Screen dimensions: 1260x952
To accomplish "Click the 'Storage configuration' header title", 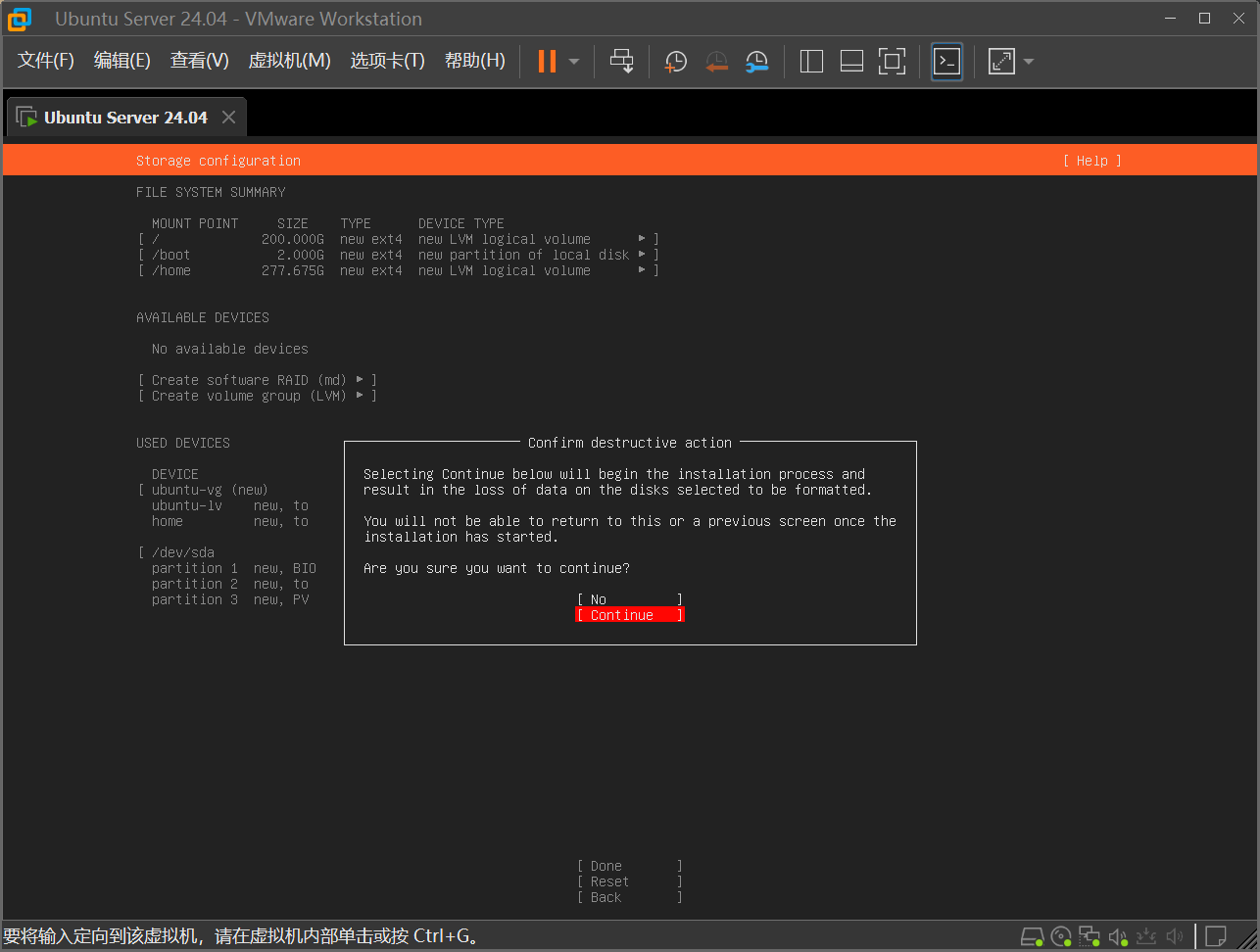I will [218, 161].
